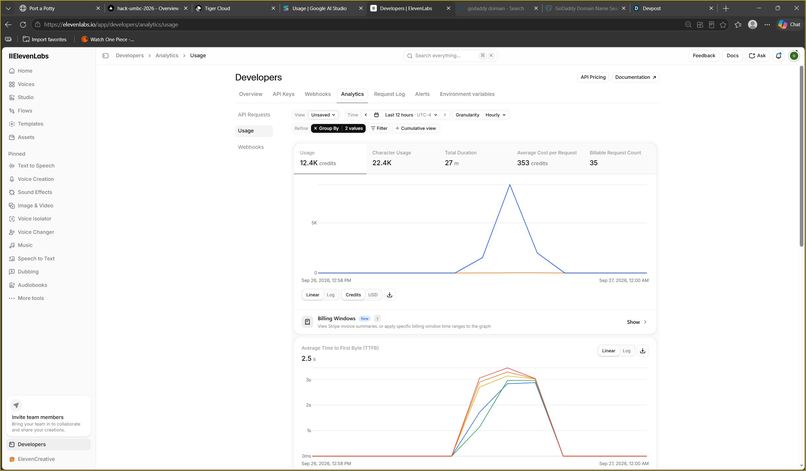The image size is (806, 471).
Task: Open Sound Effects in the pinned list
Action: (x=34, y=192)
